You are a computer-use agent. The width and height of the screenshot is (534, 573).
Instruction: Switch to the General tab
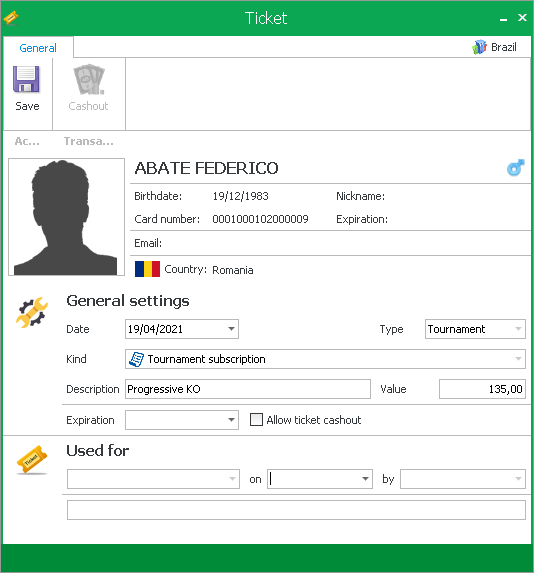coord(38,48)
